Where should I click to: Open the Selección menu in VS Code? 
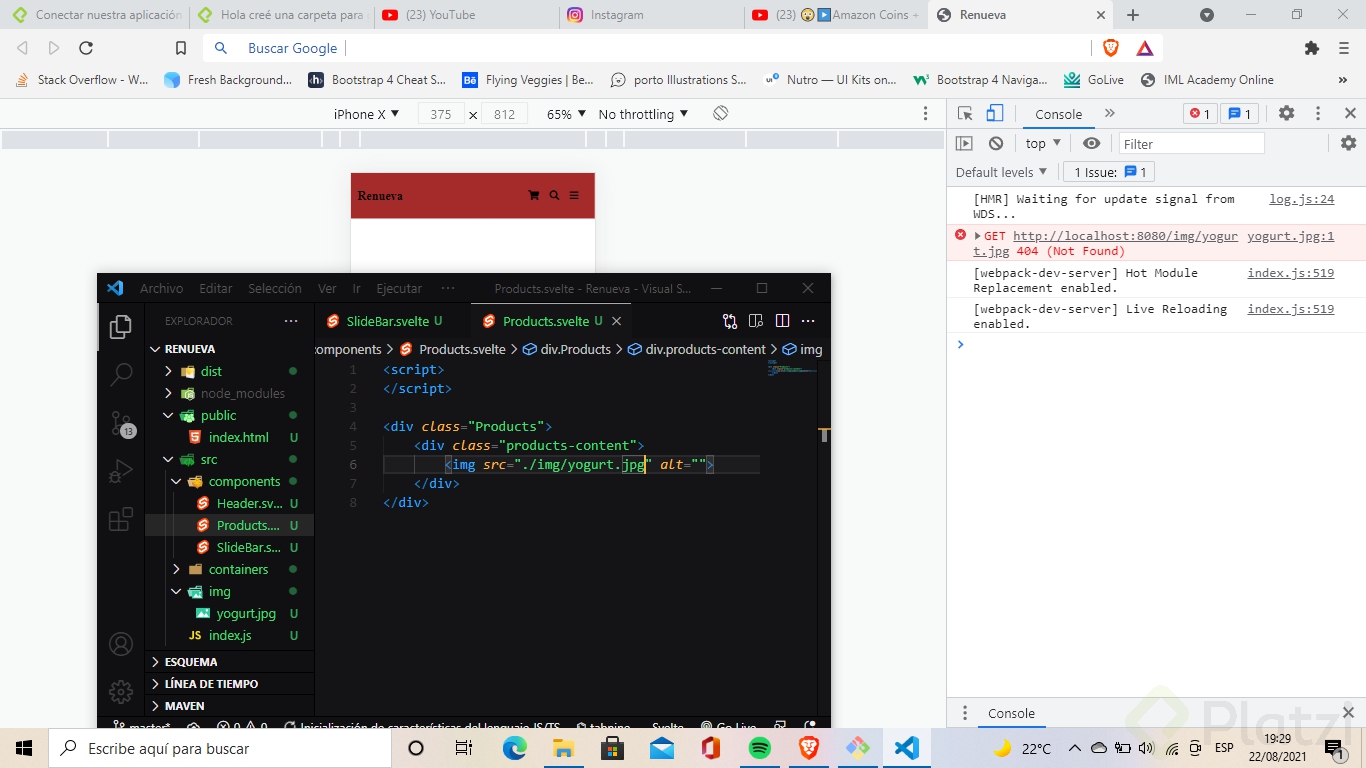point(275,288)
